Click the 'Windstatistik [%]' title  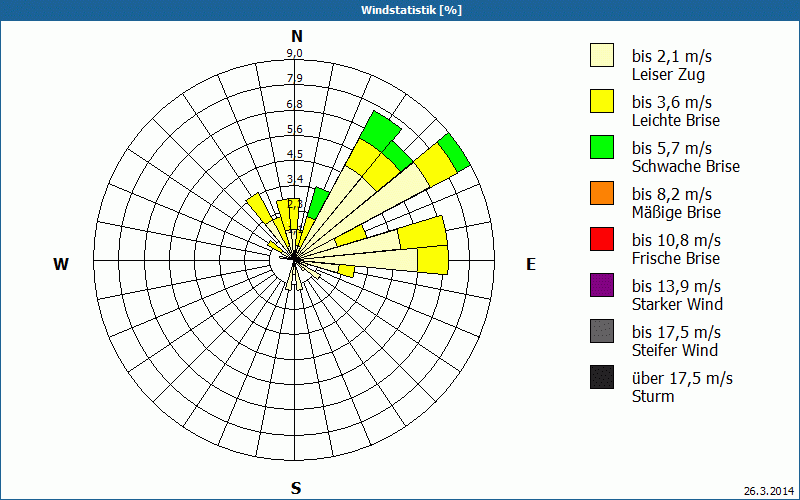click(411, 10)
